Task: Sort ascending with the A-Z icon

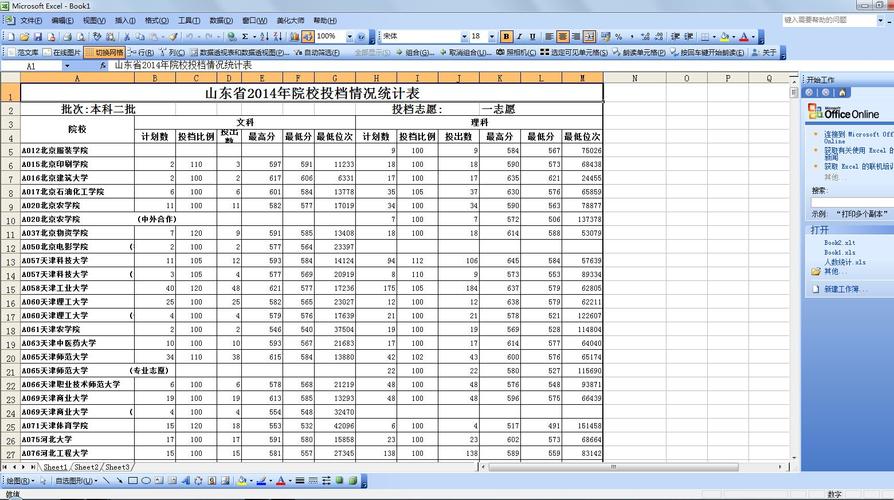Action: [264, 36]
